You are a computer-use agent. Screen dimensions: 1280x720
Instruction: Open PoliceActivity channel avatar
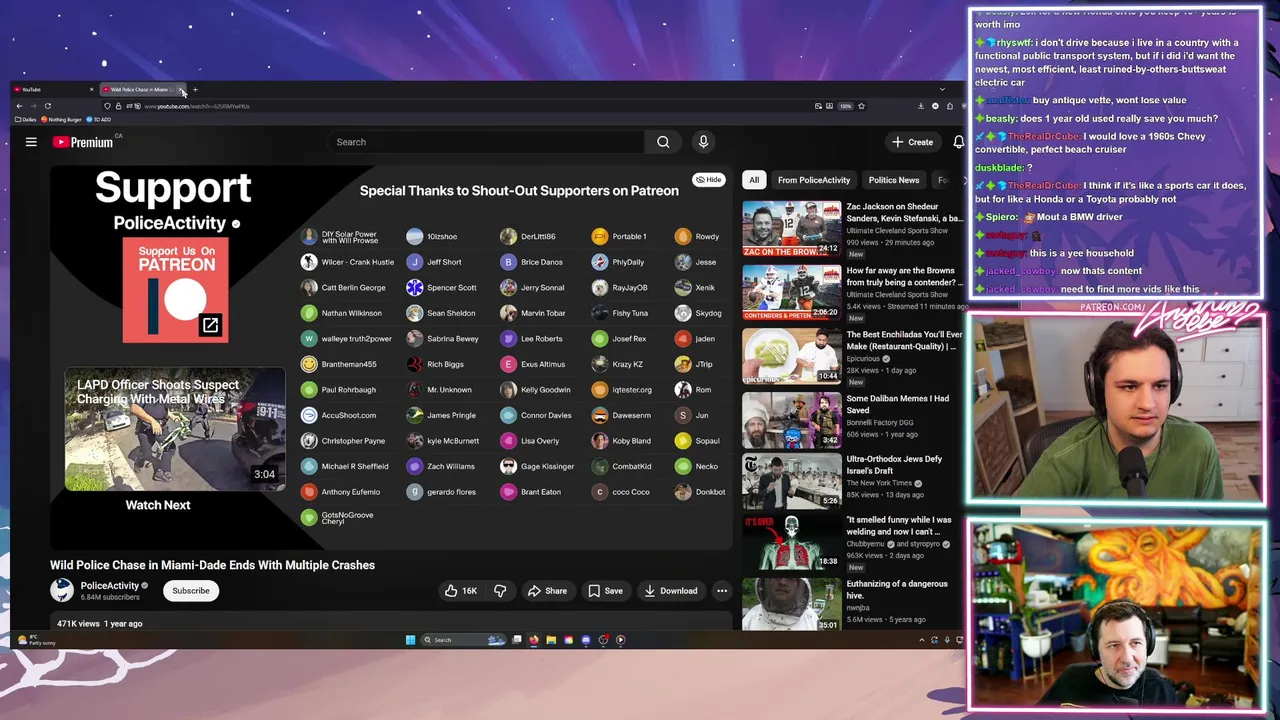[x=62, y=590]
